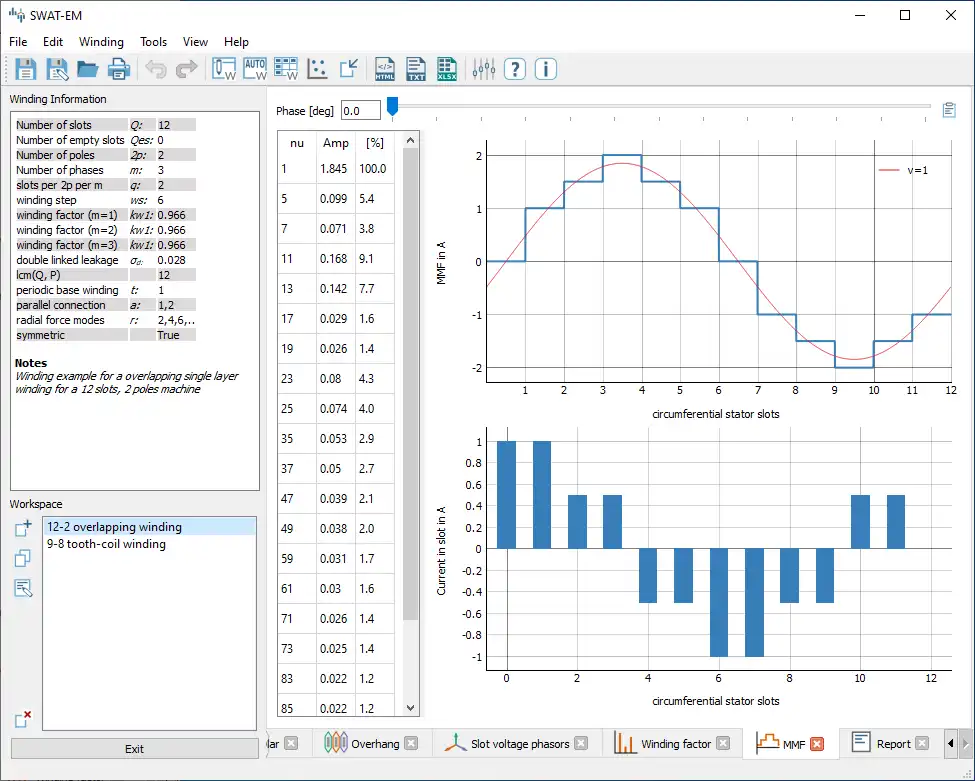Open the Winding menu
The width and height of the screenshot is (975, 781).
101,42
